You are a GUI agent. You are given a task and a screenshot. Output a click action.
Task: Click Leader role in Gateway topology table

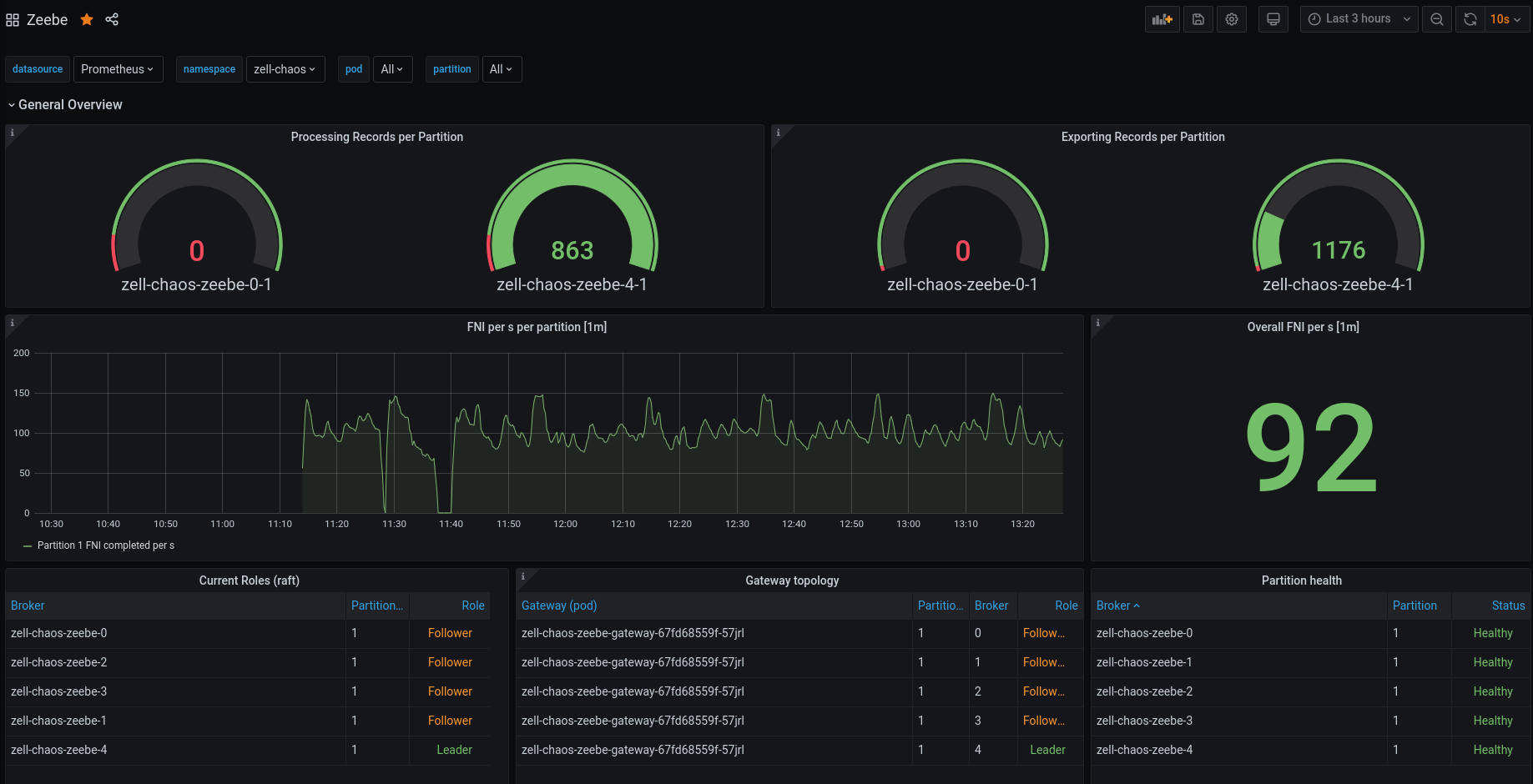point(1047,750)
